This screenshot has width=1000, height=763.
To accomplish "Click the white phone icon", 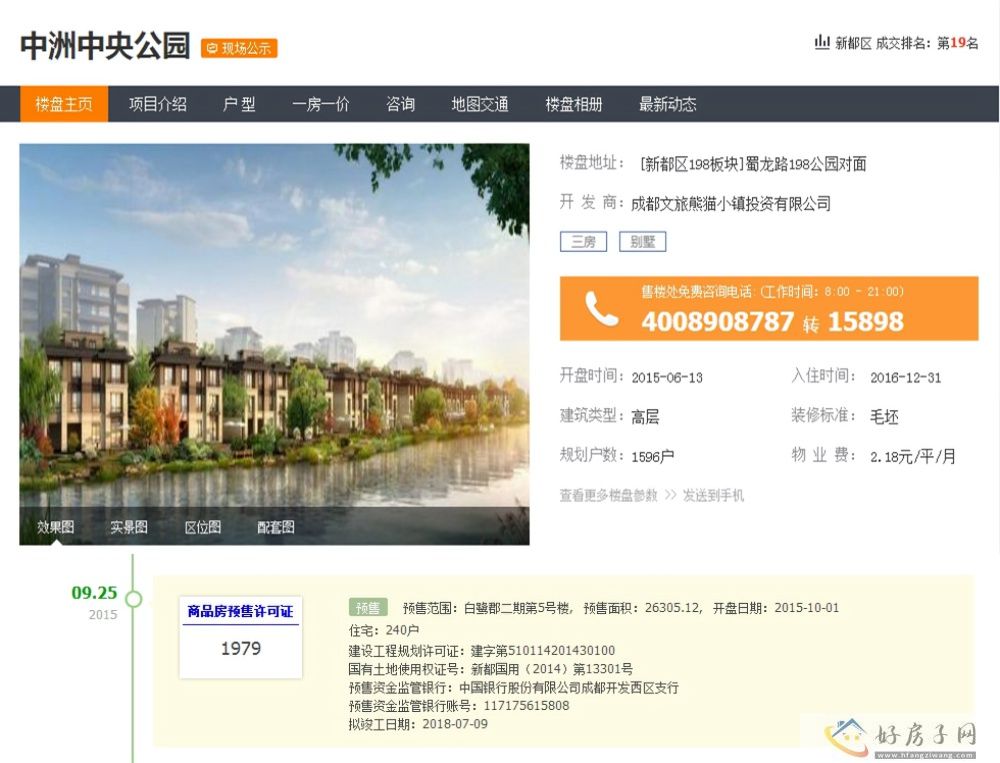I will [x=602, y=309].
